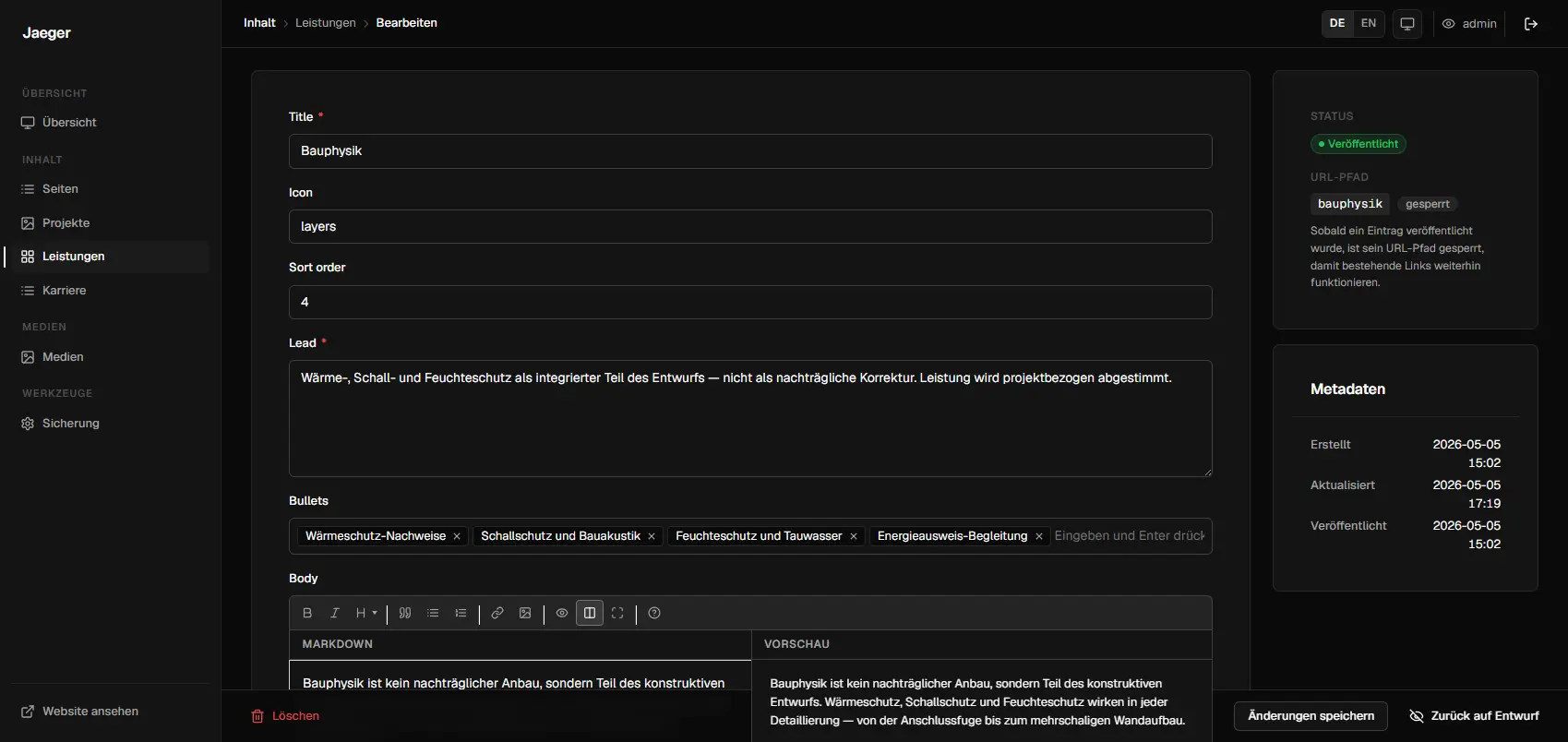This screenshot has width=1568, height=742.
Task: Focus the Title input field
Action: 750,151
